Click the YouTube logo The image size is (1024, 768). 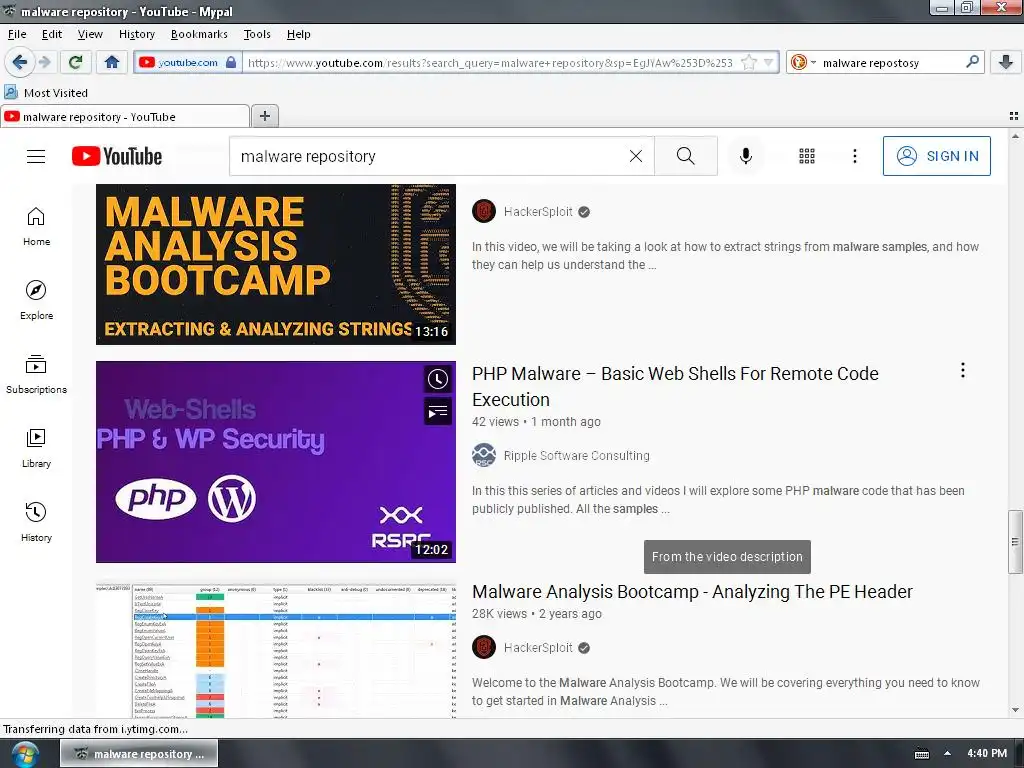[117, 156]
